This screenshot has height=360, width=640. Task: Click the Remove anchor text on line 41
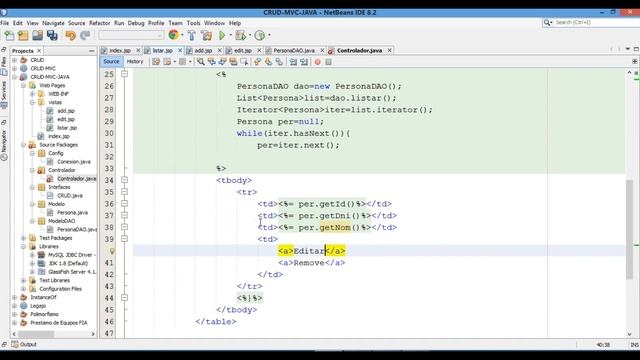click(309, 263)
